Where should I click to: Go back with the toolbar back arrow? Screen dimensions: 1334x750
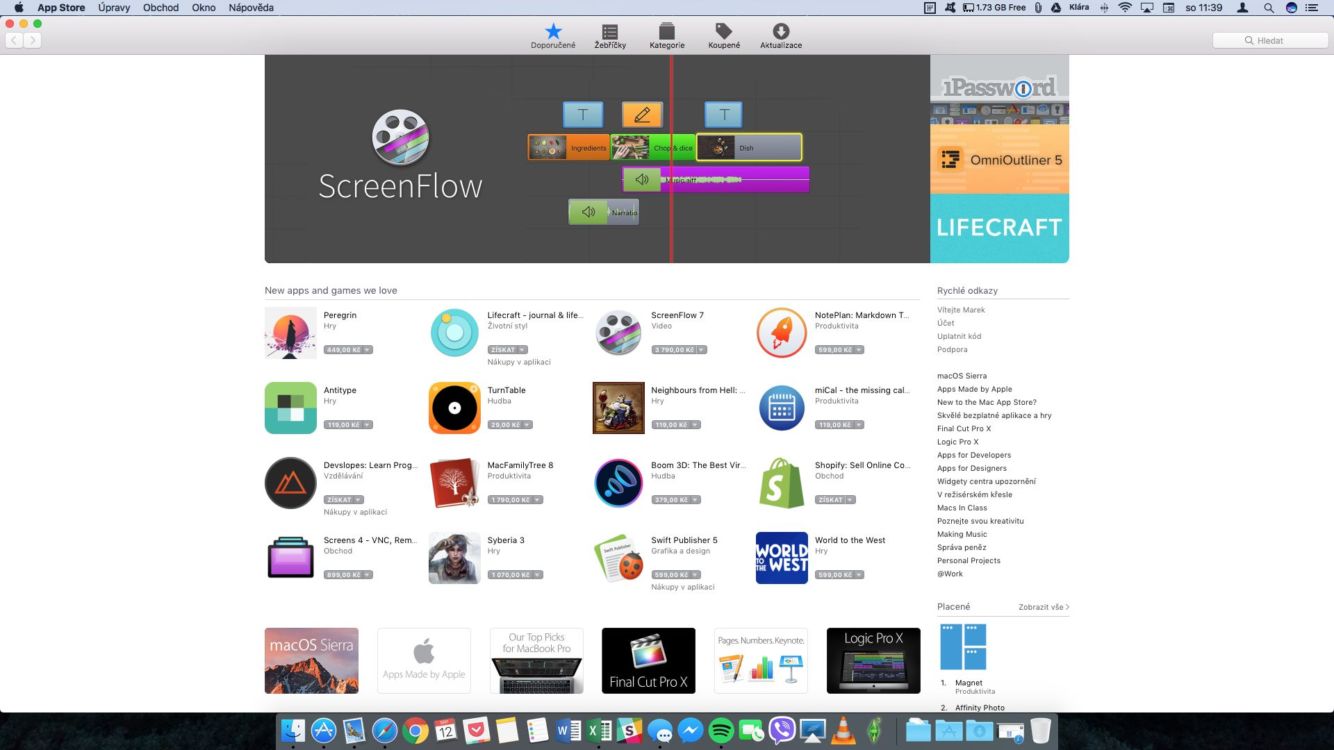(x=14, y=40)
